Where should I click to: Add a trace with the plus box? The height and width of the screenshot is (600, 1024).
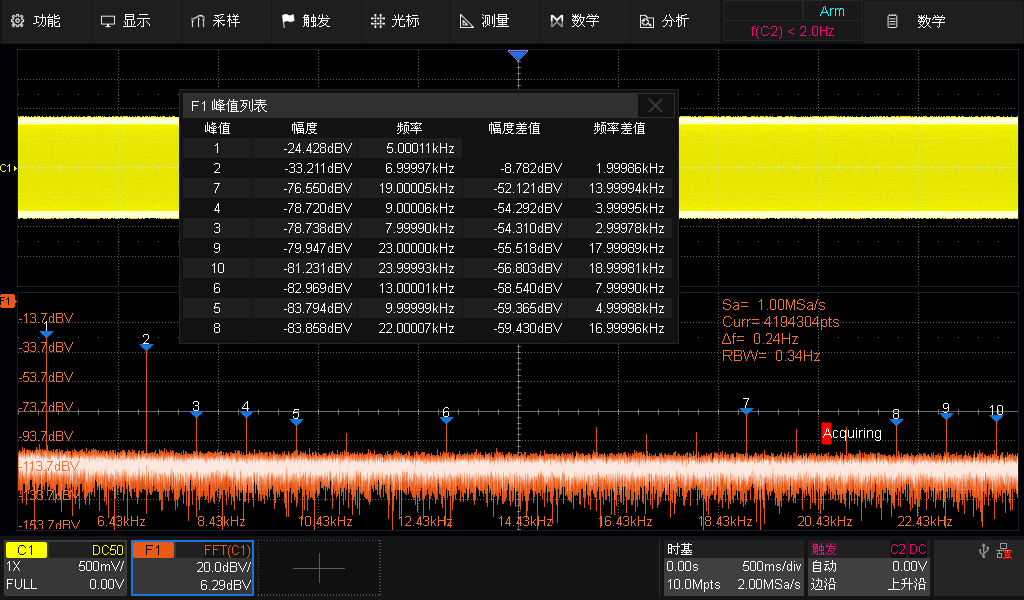coord(319,567)
